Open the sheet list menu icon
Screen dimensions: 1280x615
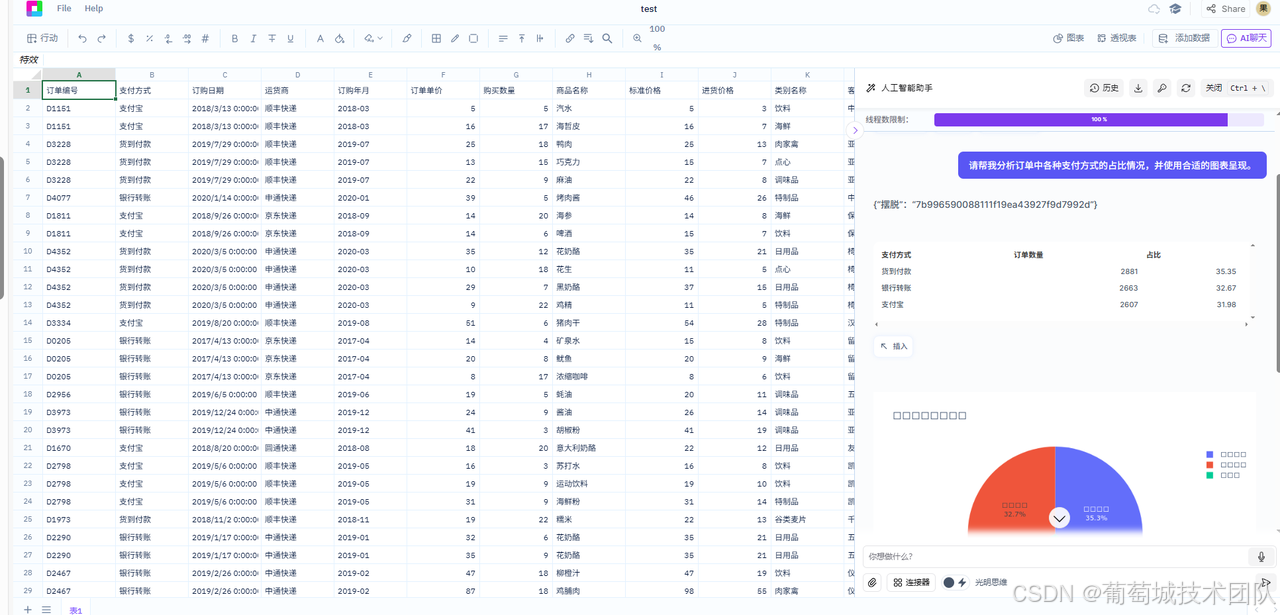click(46, 609)
